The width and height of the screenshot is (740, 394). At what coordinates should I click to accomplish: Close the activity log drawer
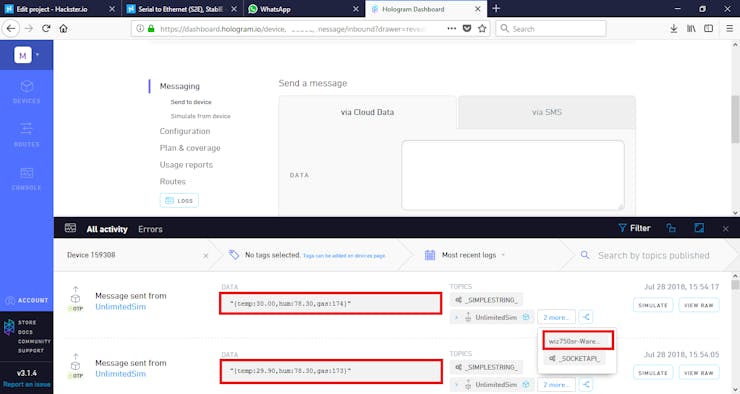725,229
